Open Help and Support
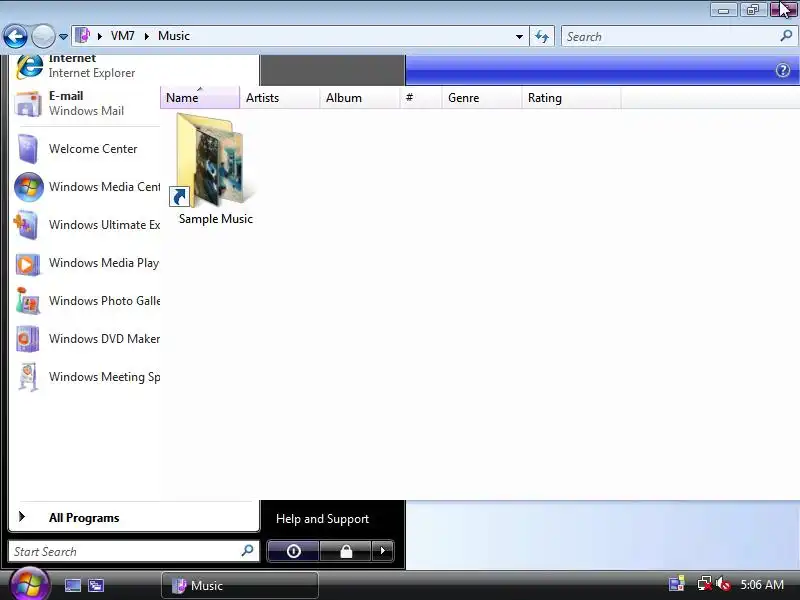The width and height of the screenshot is (800, 600). pyautogui.click(x=322, y=519)
